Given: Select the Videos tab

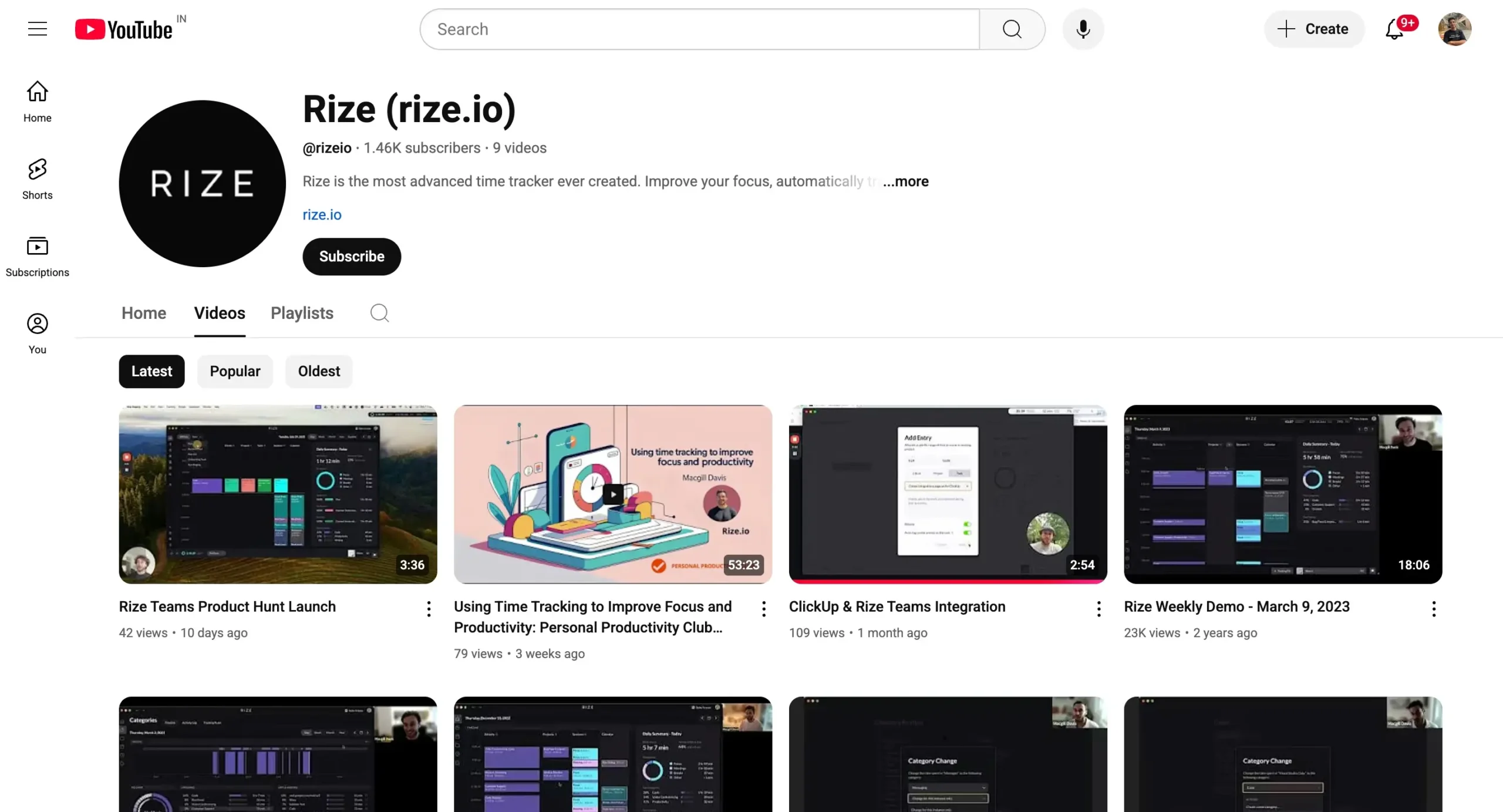Looking at the screenshot, I should click(220, 313).
